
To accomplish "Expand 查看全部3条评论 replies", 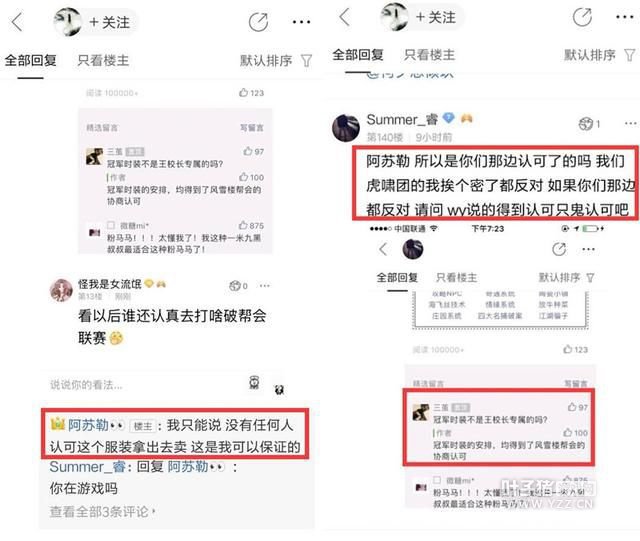I will click(102, 512).
